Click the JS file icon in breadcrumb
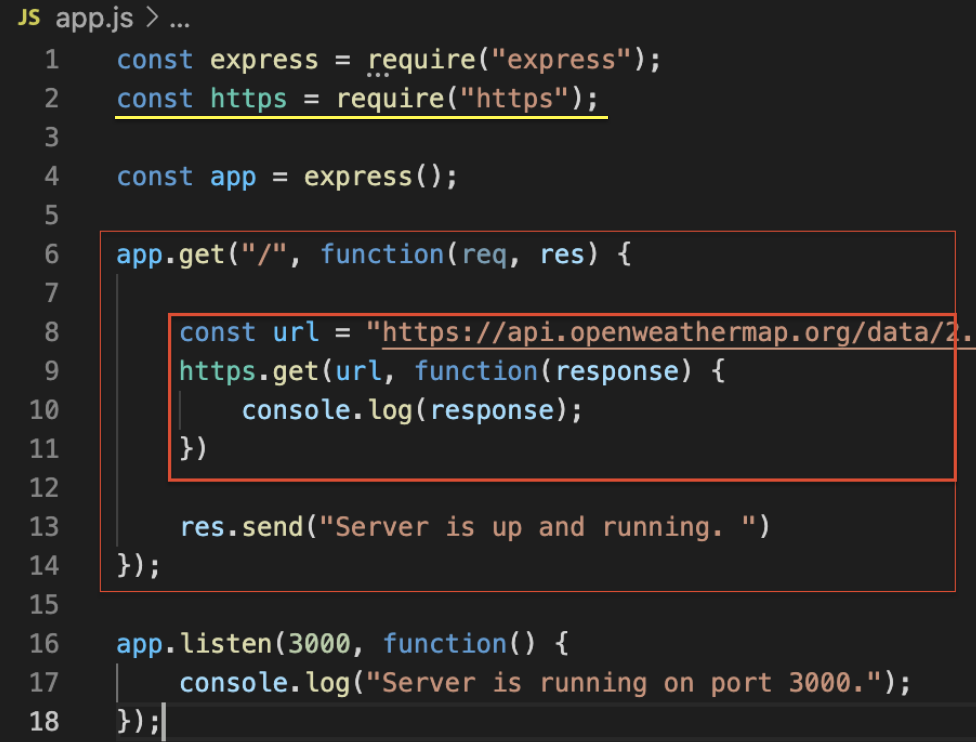 (29, 17)
